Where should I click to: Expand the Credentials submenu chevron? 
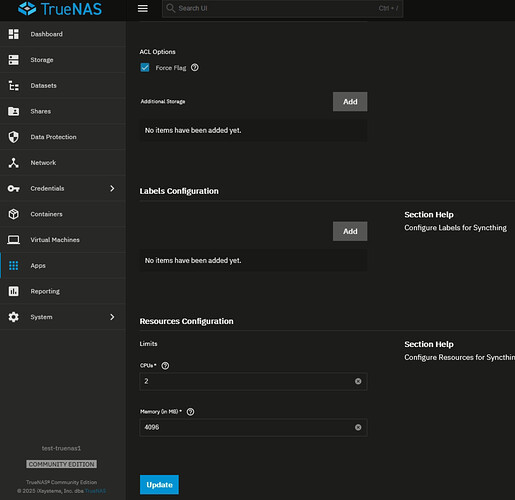112,188
